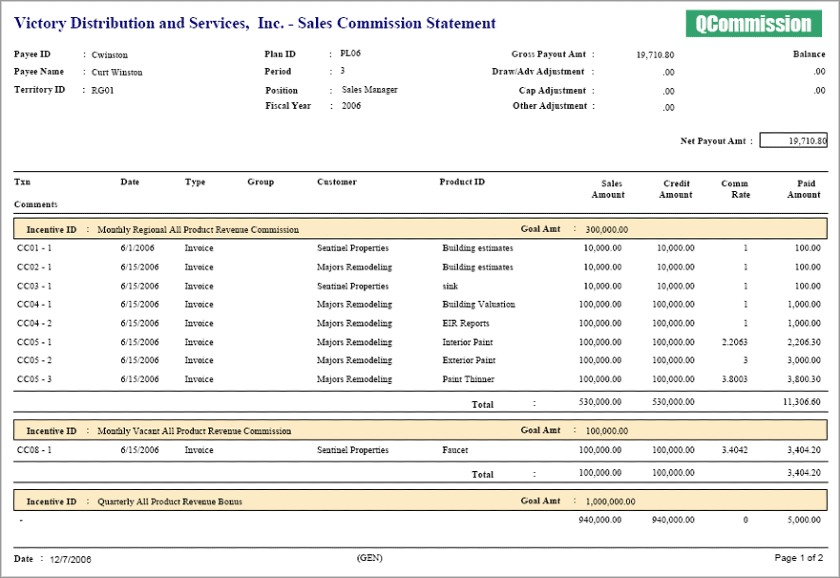Select transaction 'CC05 - 3'
Viewport: 840px width, 578px height.
(x=34, y=379)
